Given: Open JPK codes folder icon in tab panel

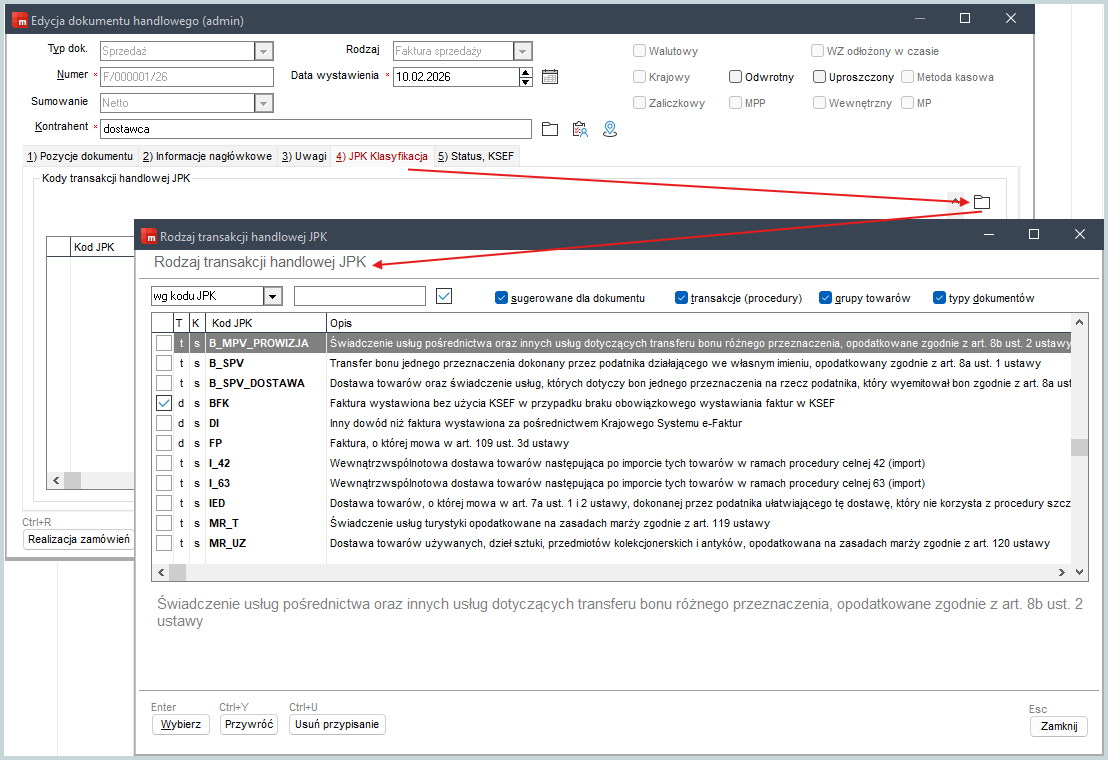Looking at the screenshot, I should point(981,202).
